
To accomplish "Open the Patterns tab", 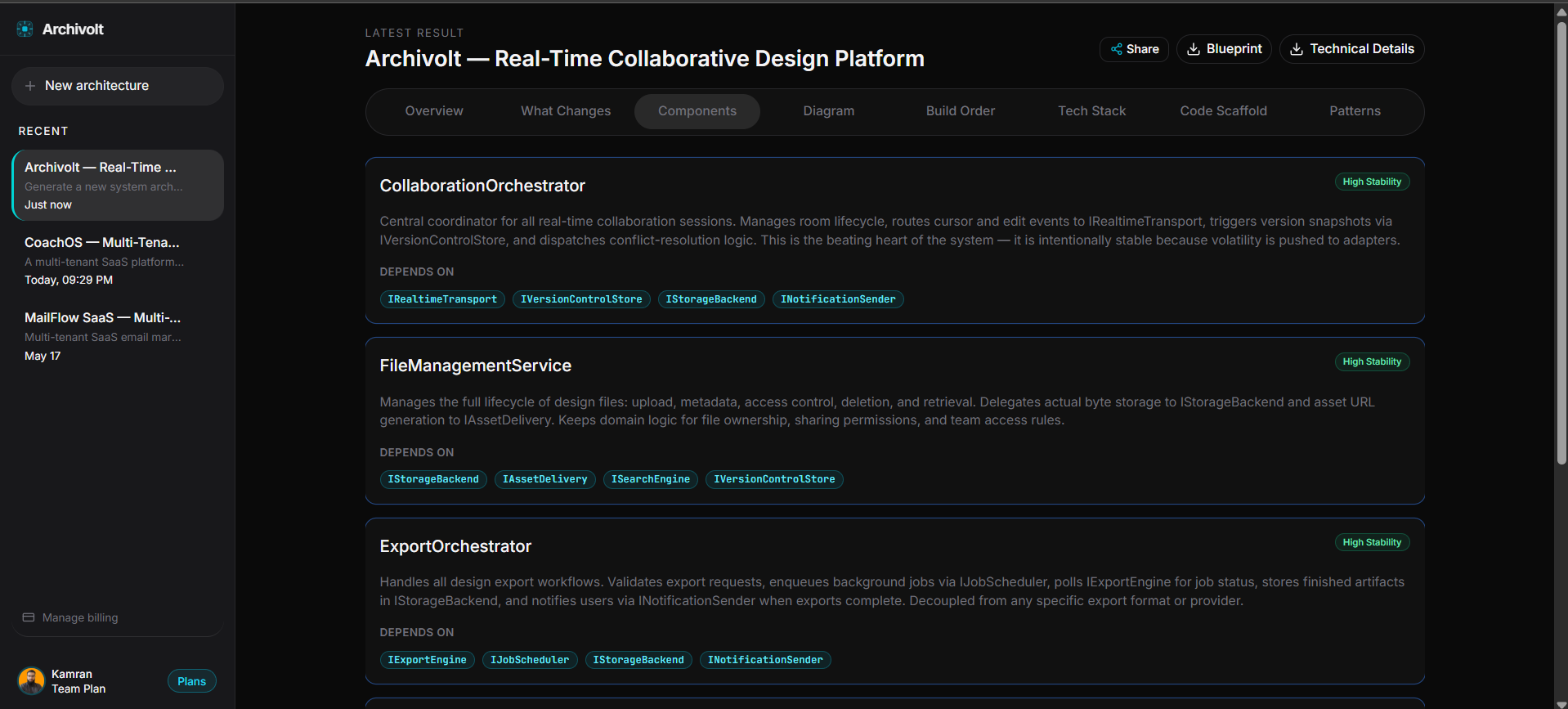I will pyautogui.click(x=1355, y=111).
